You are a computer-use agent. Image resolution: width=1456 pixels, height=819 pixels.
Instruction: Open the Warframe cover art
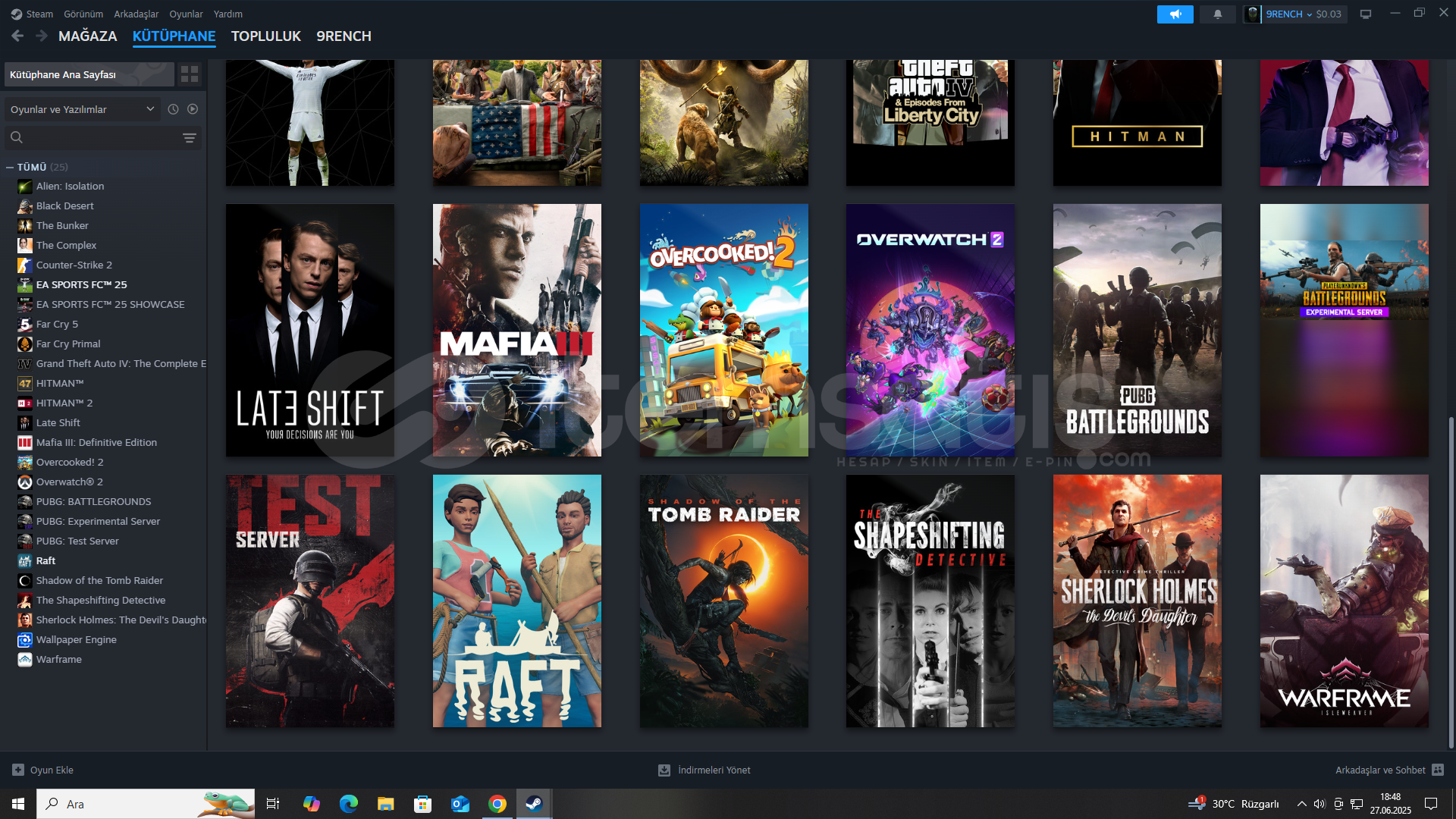1345,601
